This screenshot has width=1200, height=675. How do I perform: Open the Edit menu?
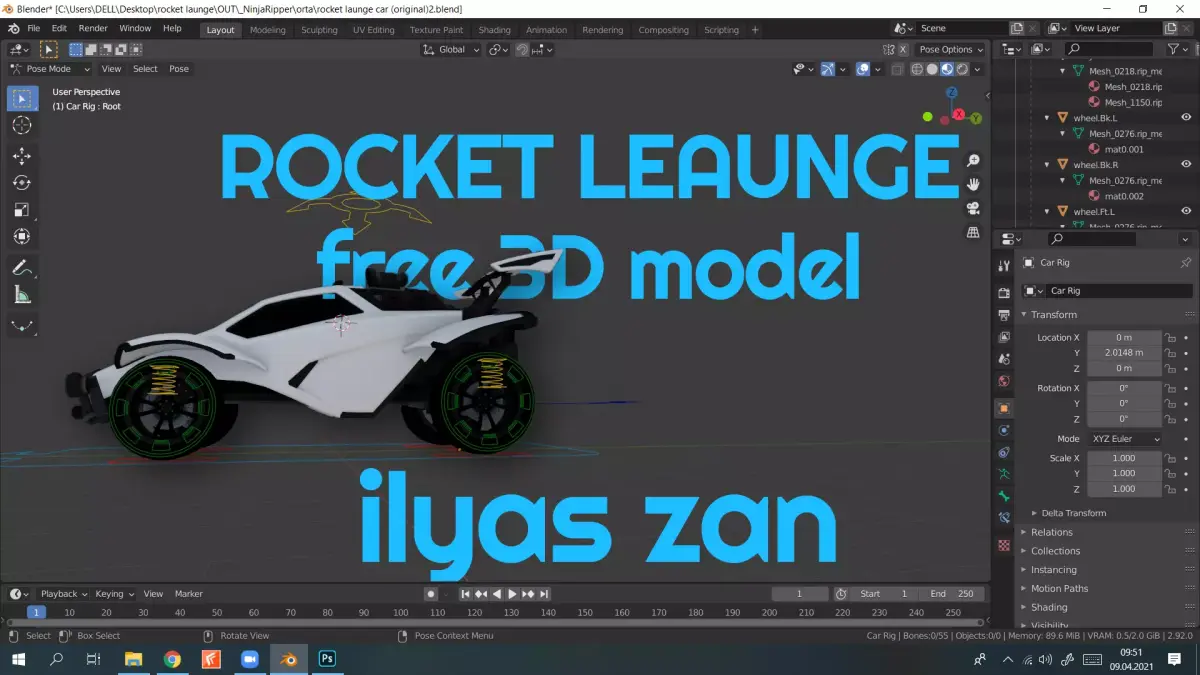click(x=60, y=29)
